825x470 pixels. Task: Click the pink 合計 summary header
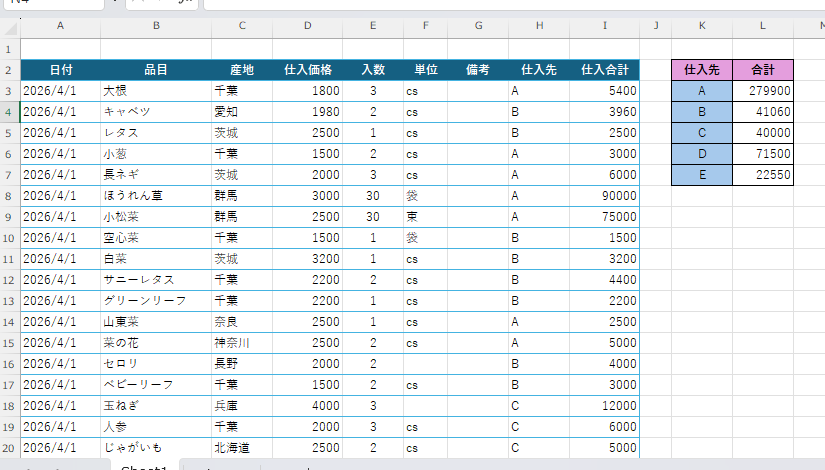point(762,70)
